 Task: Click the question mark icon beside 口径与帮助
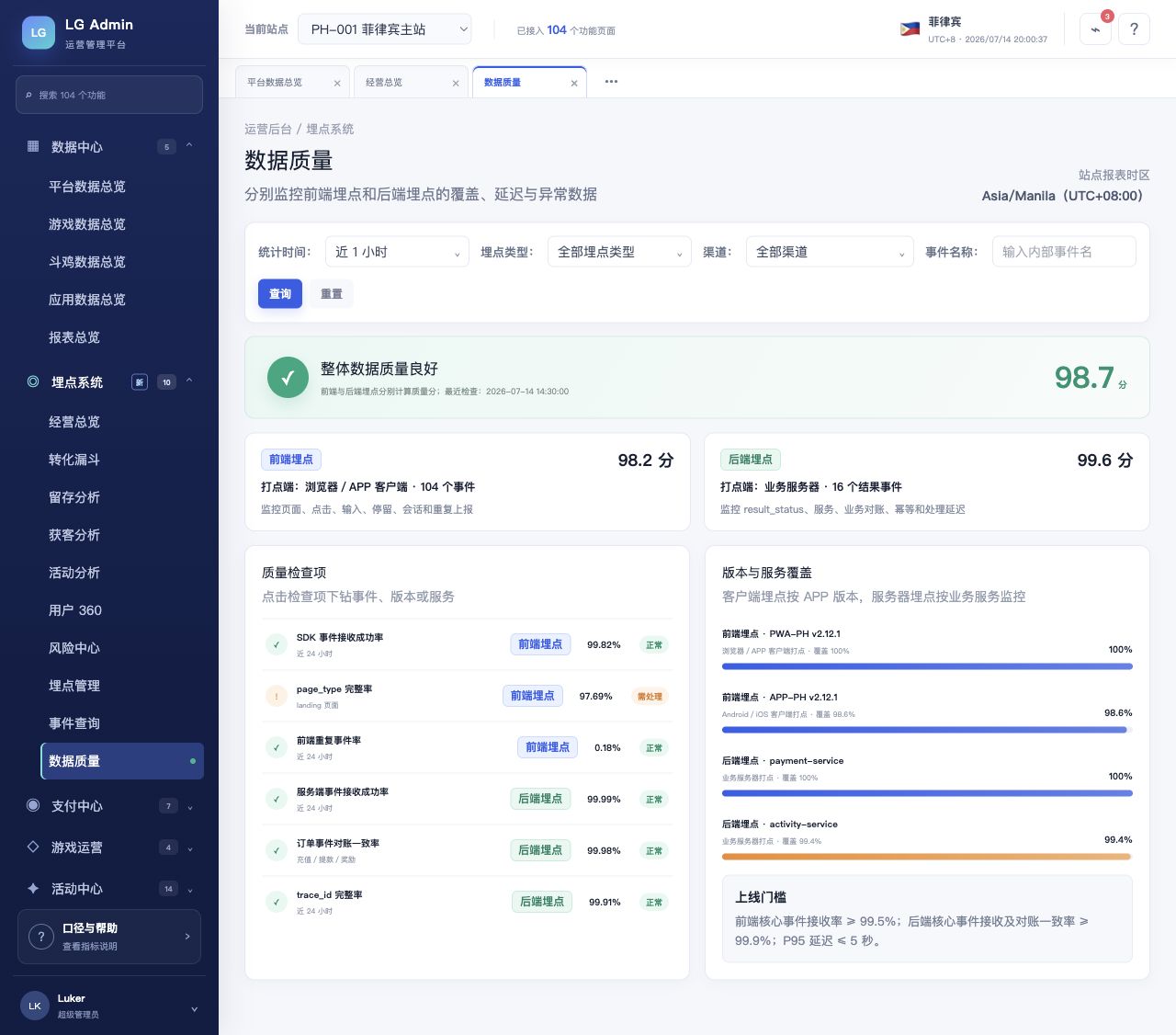tap(41, 937)
